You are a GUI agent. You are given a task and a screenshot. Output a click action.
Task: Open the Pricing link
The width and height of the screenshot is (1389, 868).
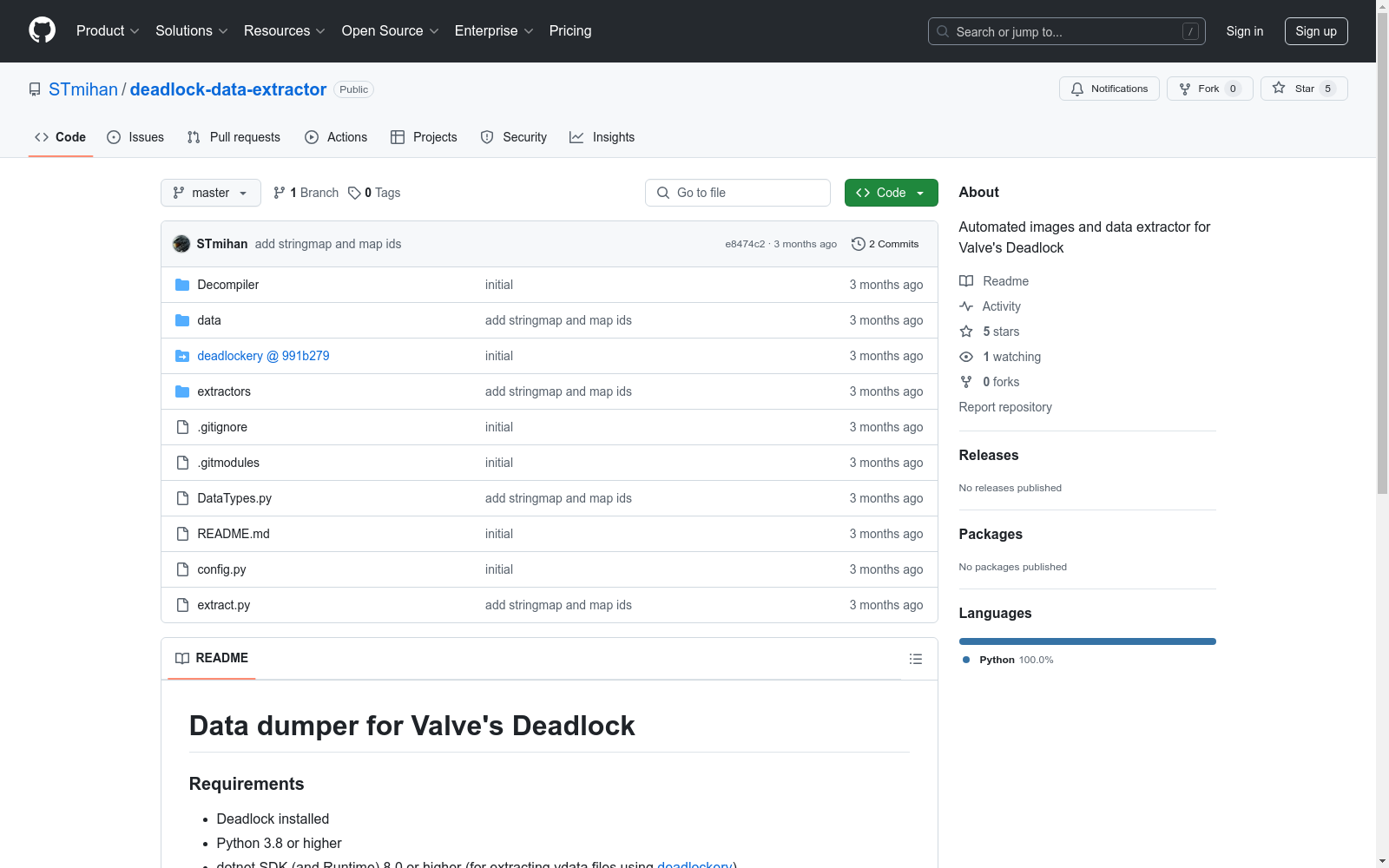point(570,30)
